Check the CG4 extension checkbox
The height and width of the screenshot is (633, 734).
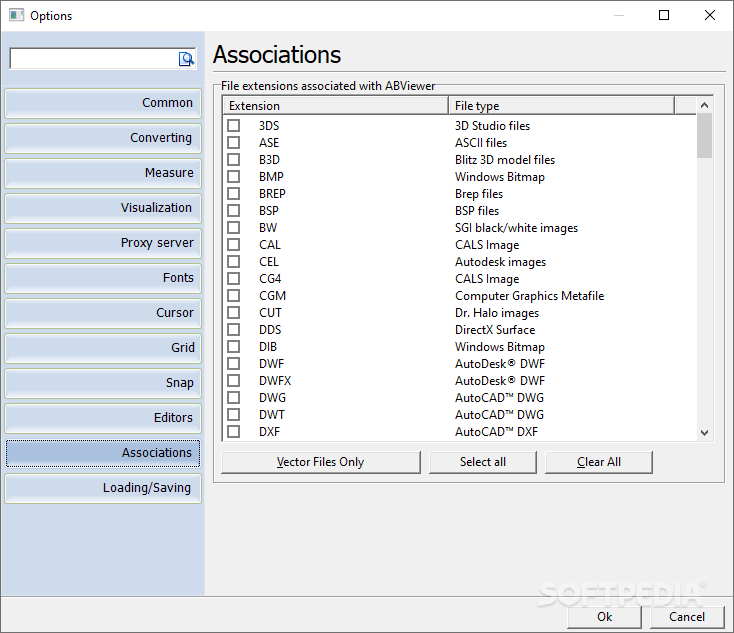point(234,279)
